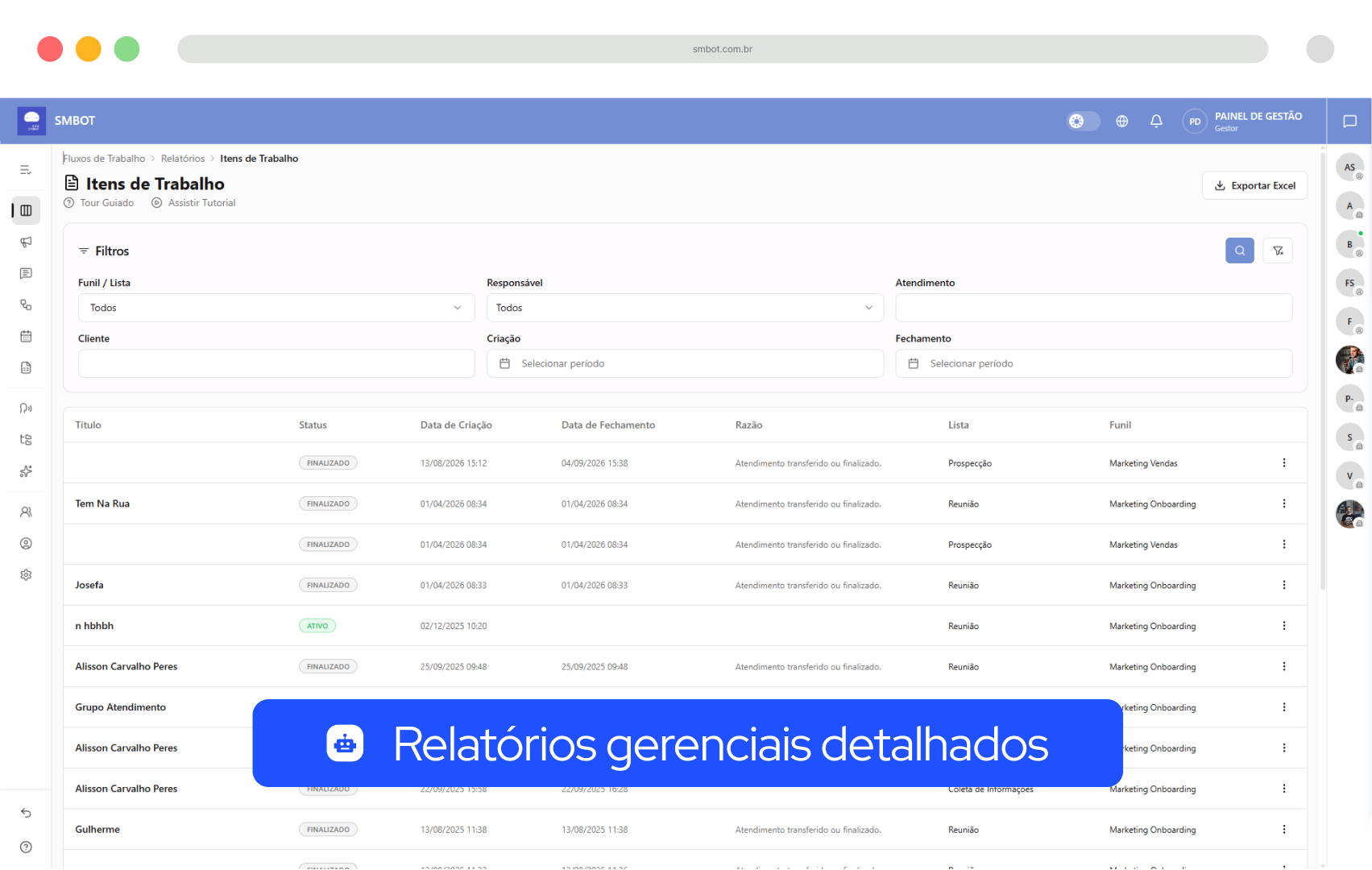Open the Responsável dropdown

tap(685, 308)
